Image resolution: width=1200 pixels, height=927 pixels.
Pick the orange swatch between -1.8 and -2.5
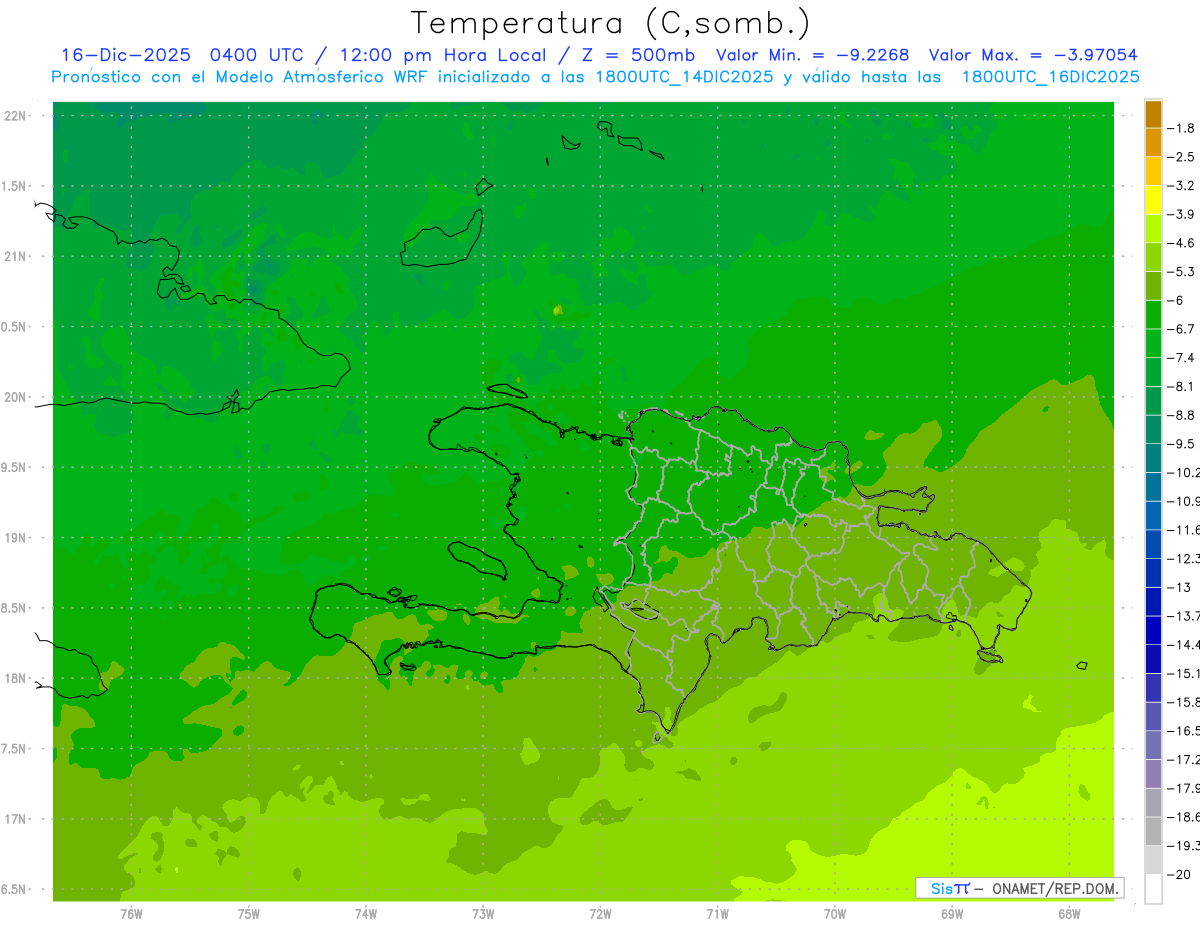point(1153,143)
